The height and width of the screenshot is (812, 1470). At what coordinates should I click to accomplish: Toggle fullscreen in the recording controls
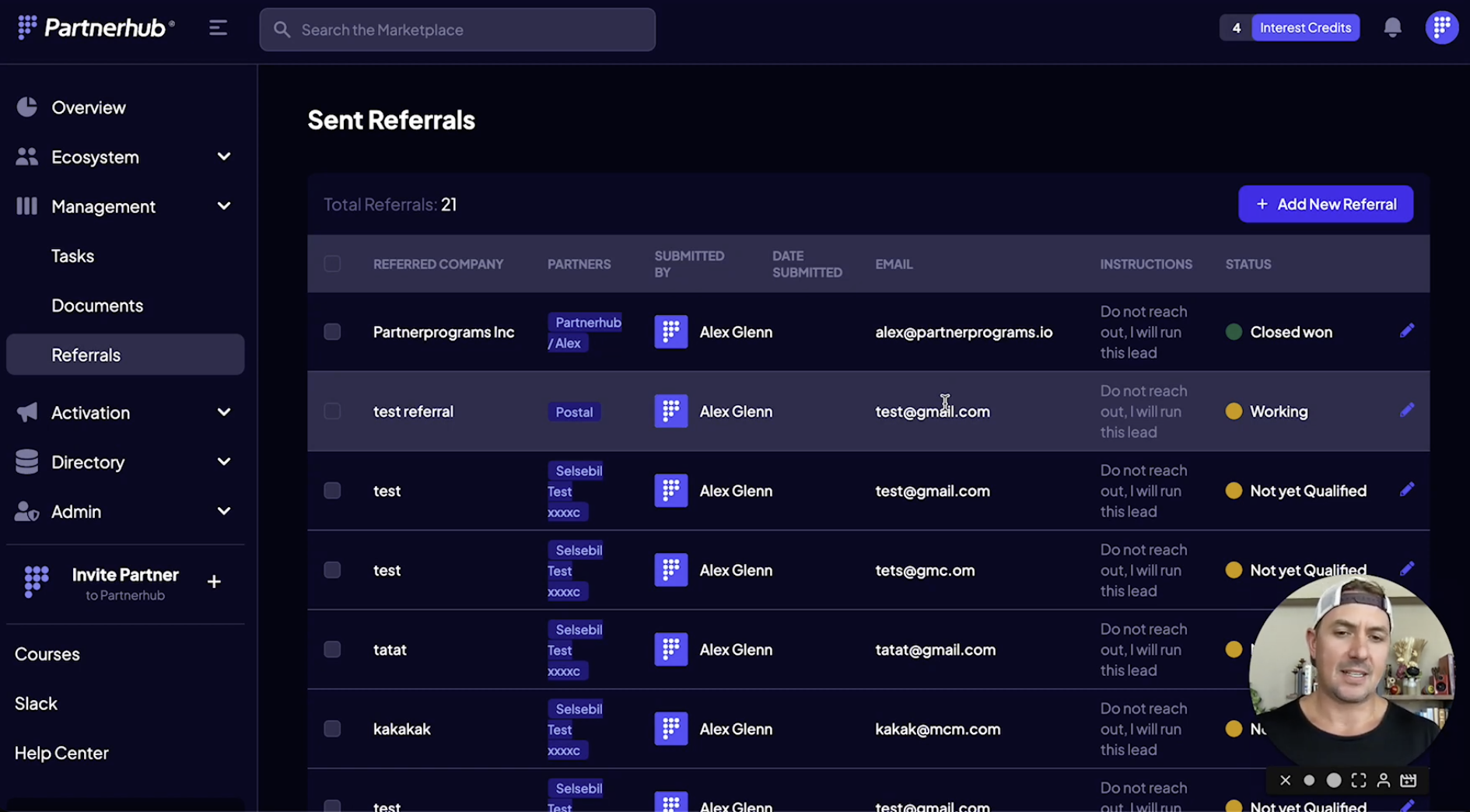pyautogui.click(x=1358, y=780)
